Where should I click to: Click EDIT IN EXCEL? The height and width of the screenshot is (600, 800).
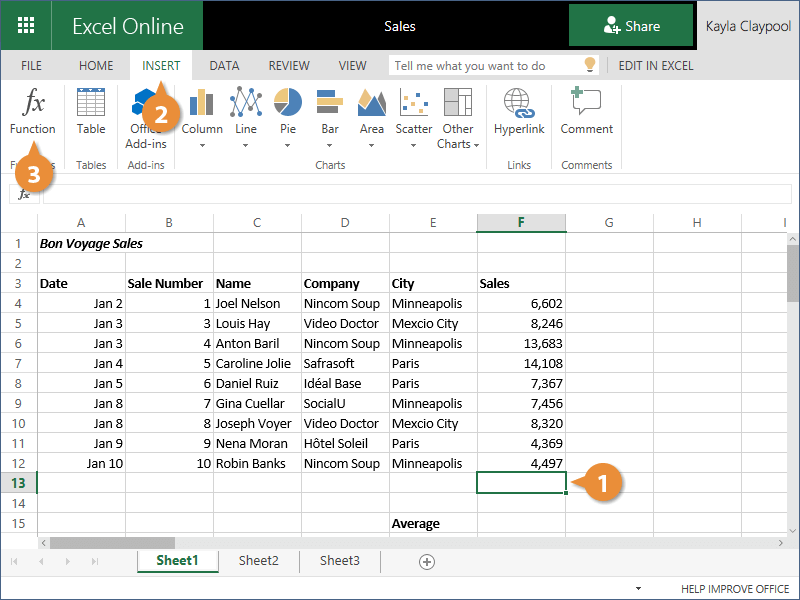(655, 66)
